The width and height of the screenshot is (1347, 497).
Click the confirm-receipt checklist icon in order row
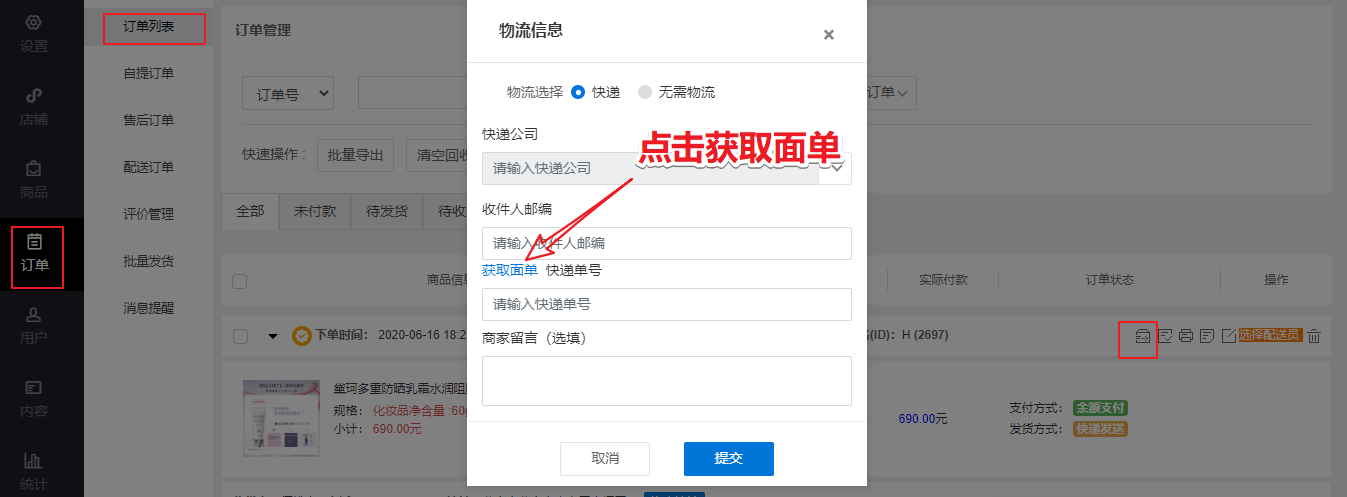[x=1165, y=336]
